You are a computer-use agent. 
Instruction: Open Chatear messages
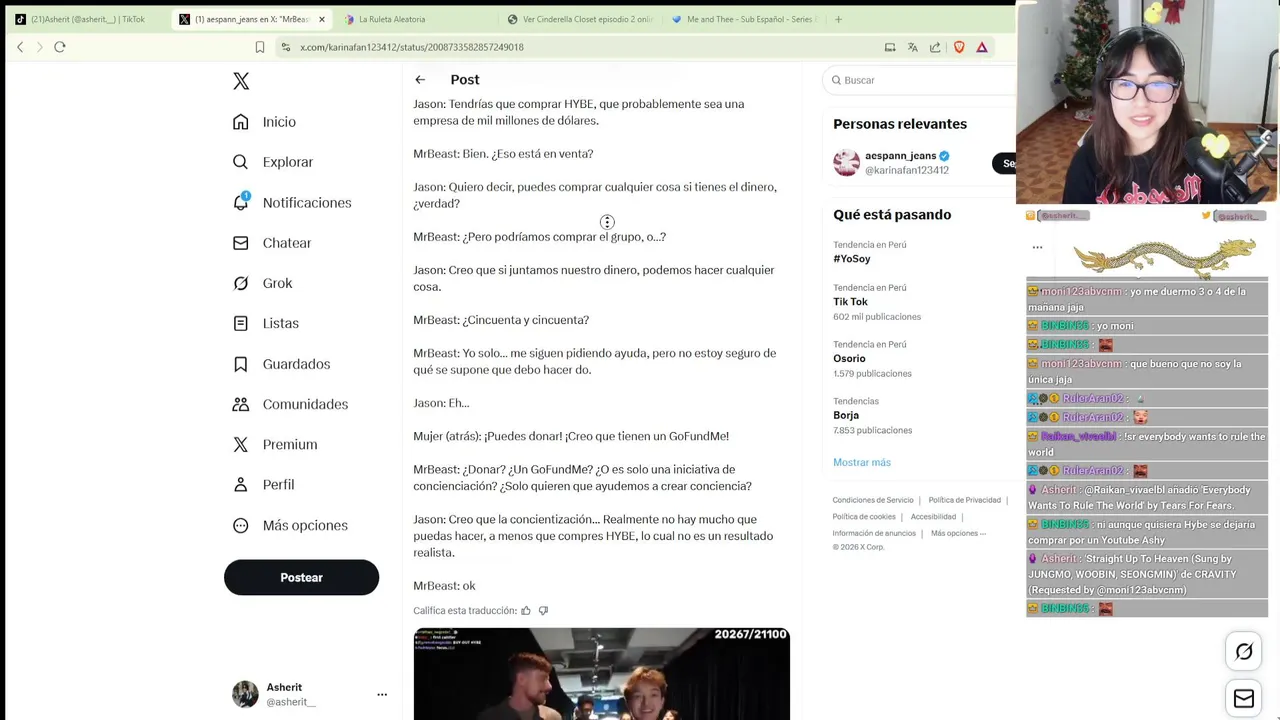[x=272, y=243]
